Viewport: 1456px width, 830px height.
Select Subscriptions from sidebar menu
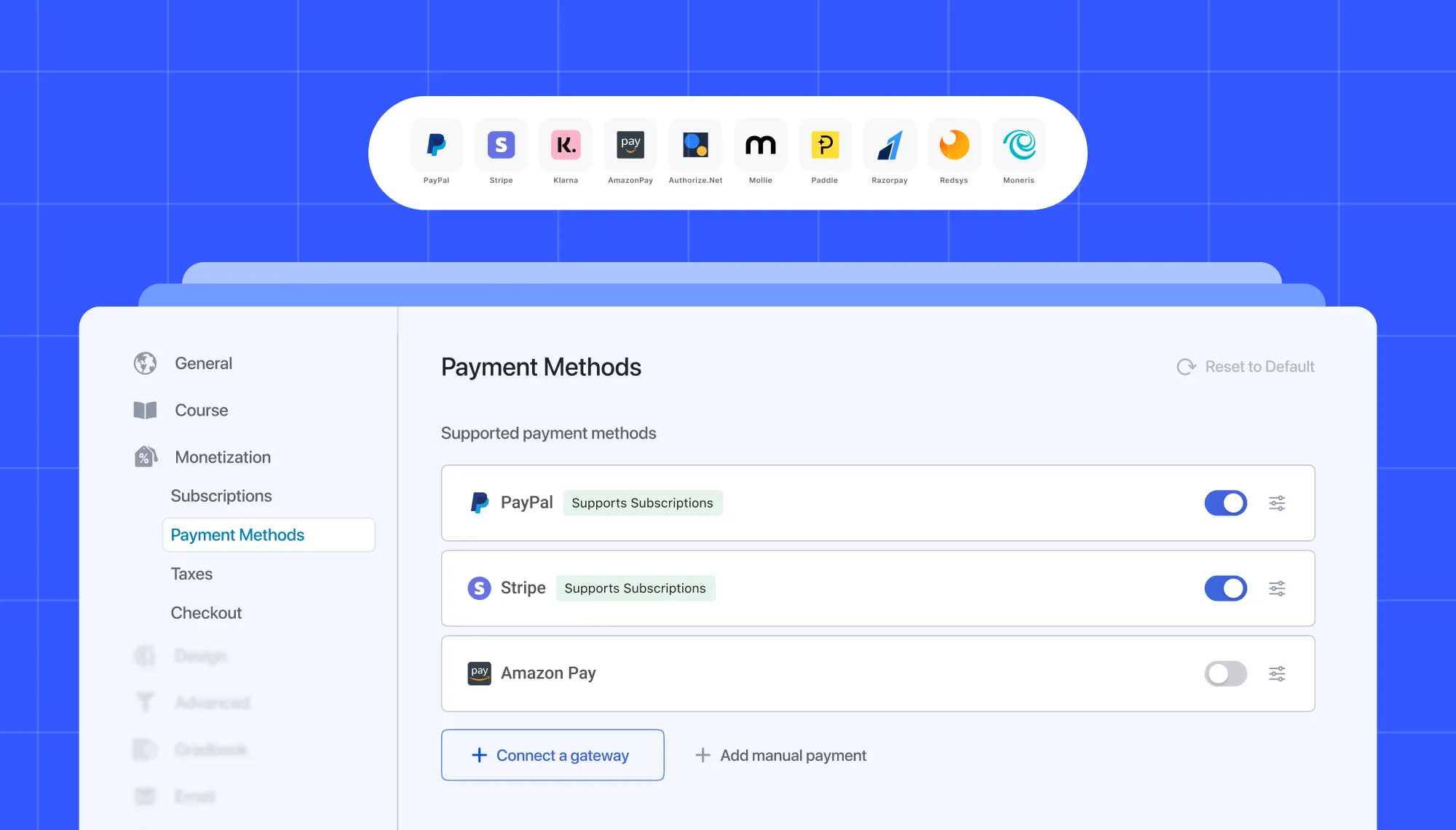pyautogui.click(x=222, y=495)
